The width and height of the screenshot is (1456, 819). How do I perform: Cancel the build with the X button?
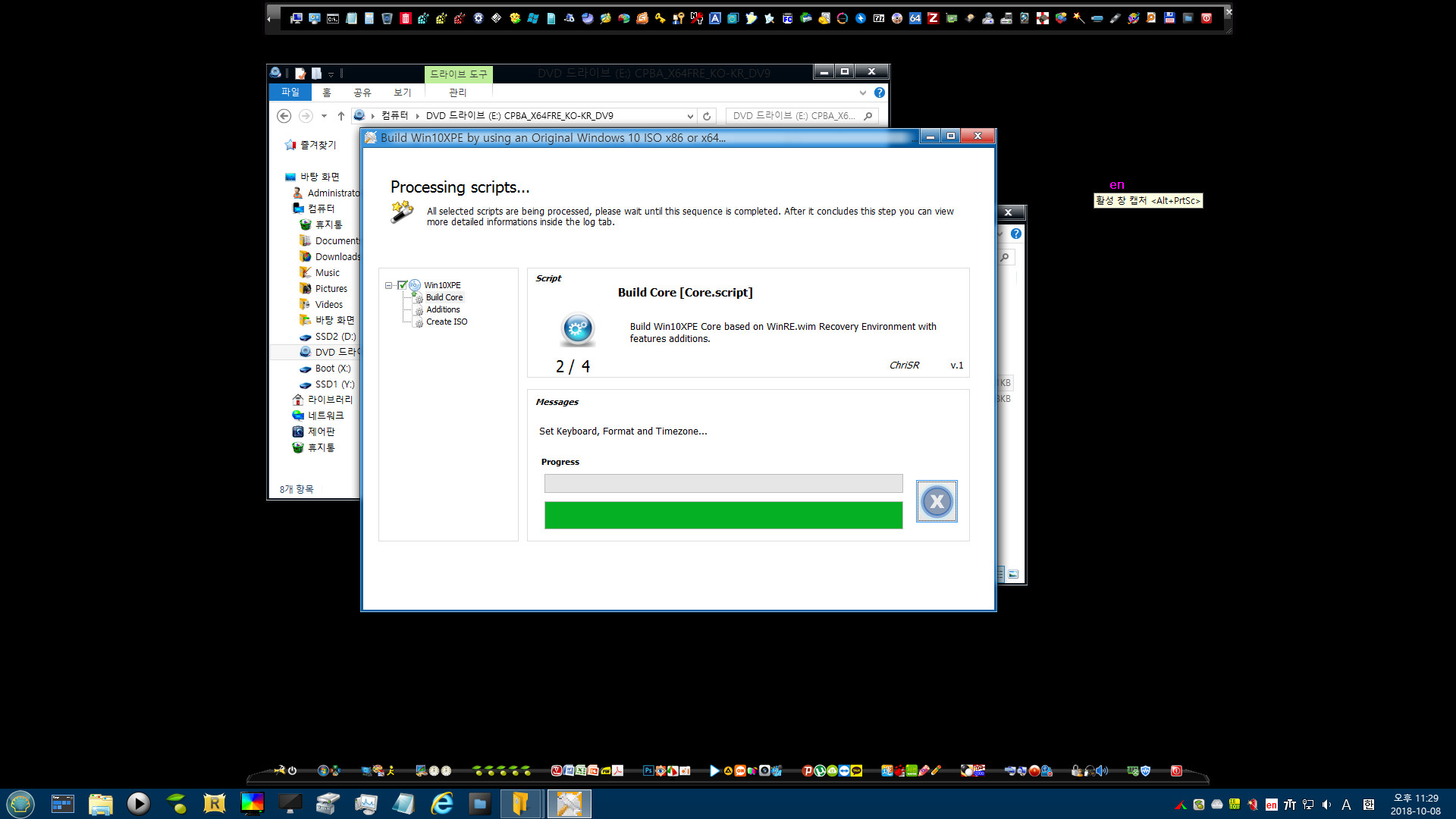[937, 501]
